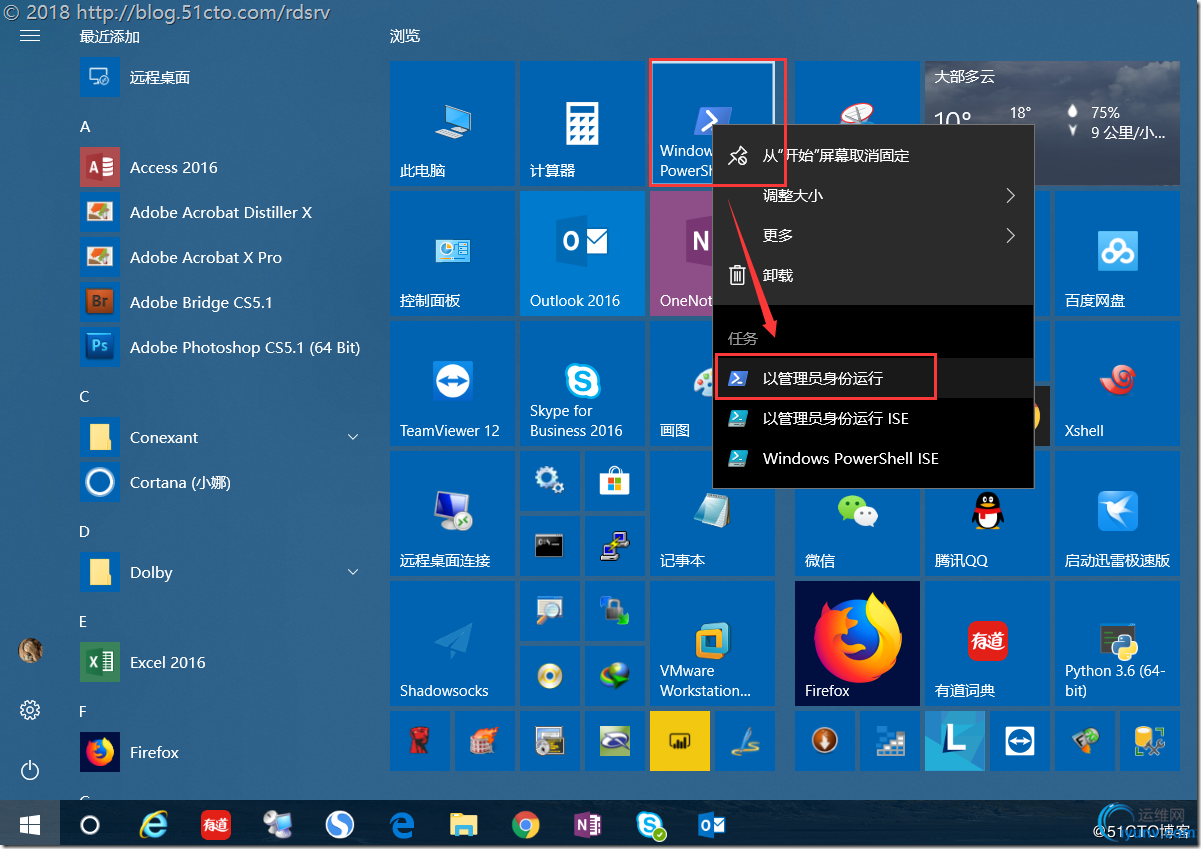Screen dimensions: 1201x849
Task: Open the yellow Power BI small tile
Action: tap(680, 741)
